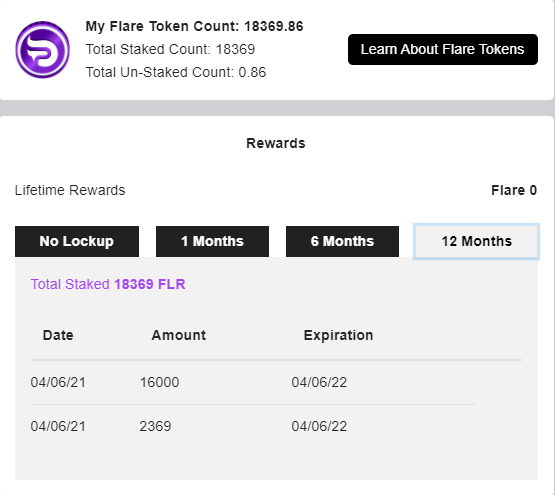Click the Total Staked Count line
The width and height of the screenshot is (555, 495).
click(x=170, y=49)
